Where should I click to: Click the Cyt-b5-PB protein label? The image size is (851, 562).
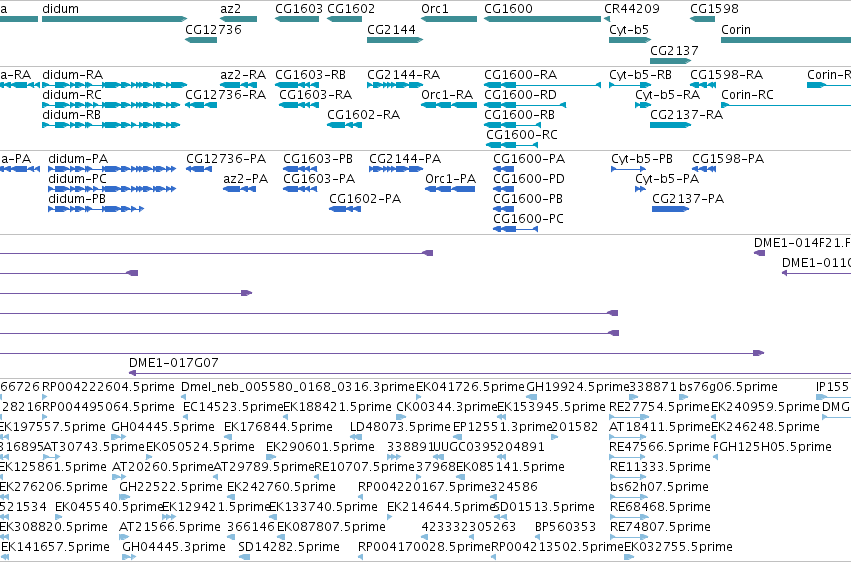[642, 159]
